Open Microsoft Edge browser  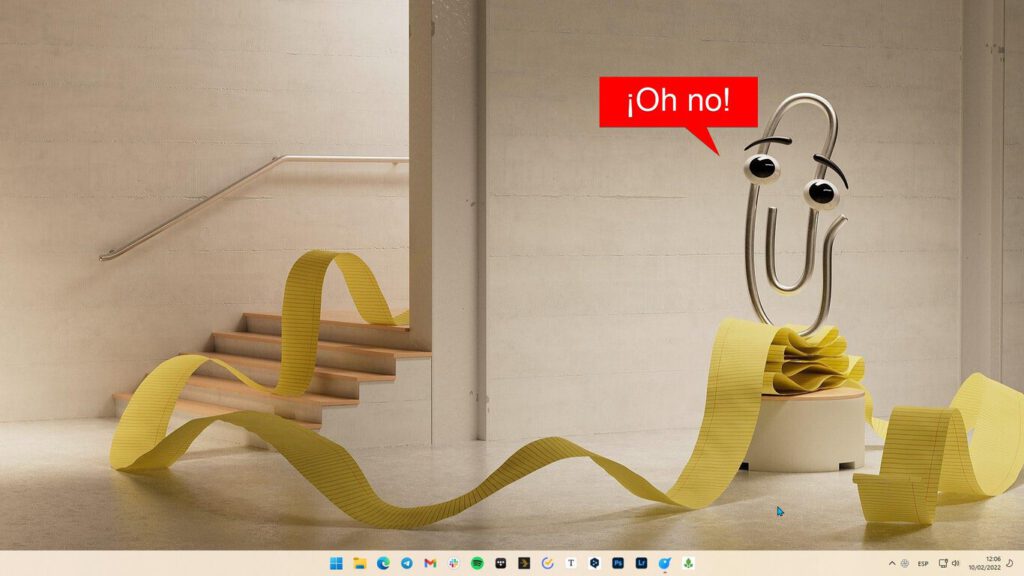tap(382, 561)
